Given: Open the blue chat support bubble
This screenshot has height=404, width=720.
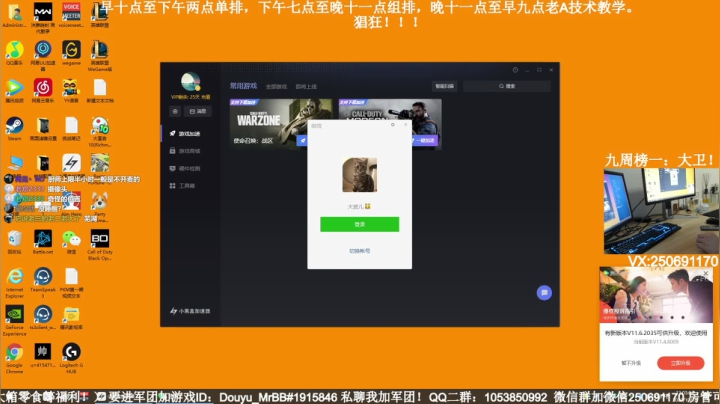Looking at the screenshot, I should pos(544,292).
